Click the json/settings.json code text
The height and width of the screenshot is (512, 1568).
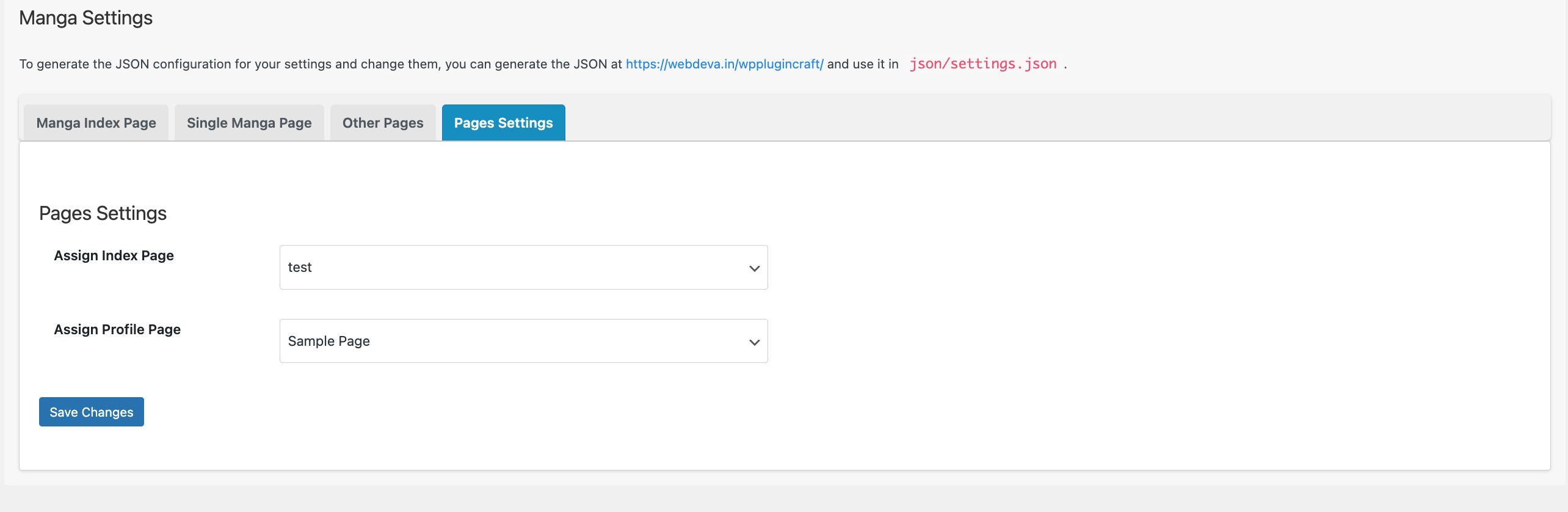pyautogui.click(x=982, y=64)
